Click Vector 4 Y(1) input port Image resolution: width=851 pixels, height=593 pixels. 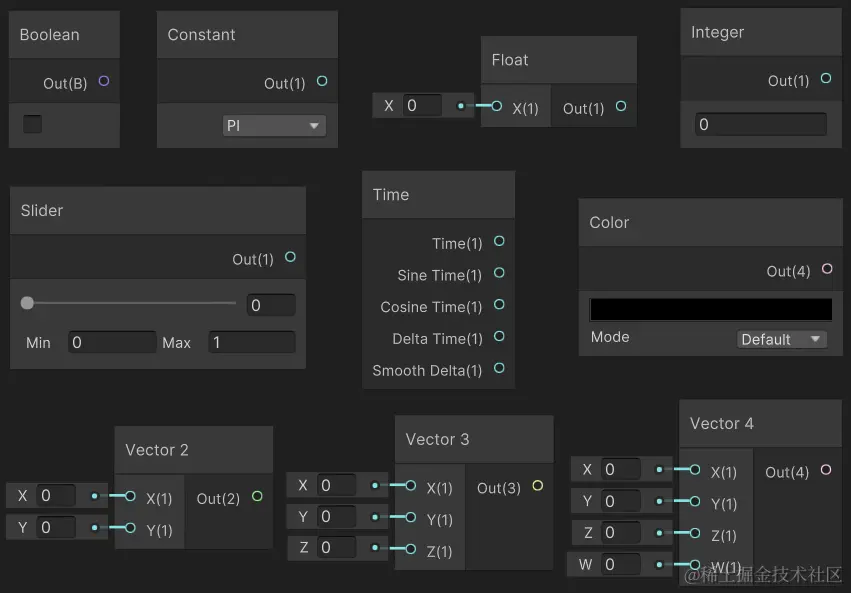click(694, 502)
